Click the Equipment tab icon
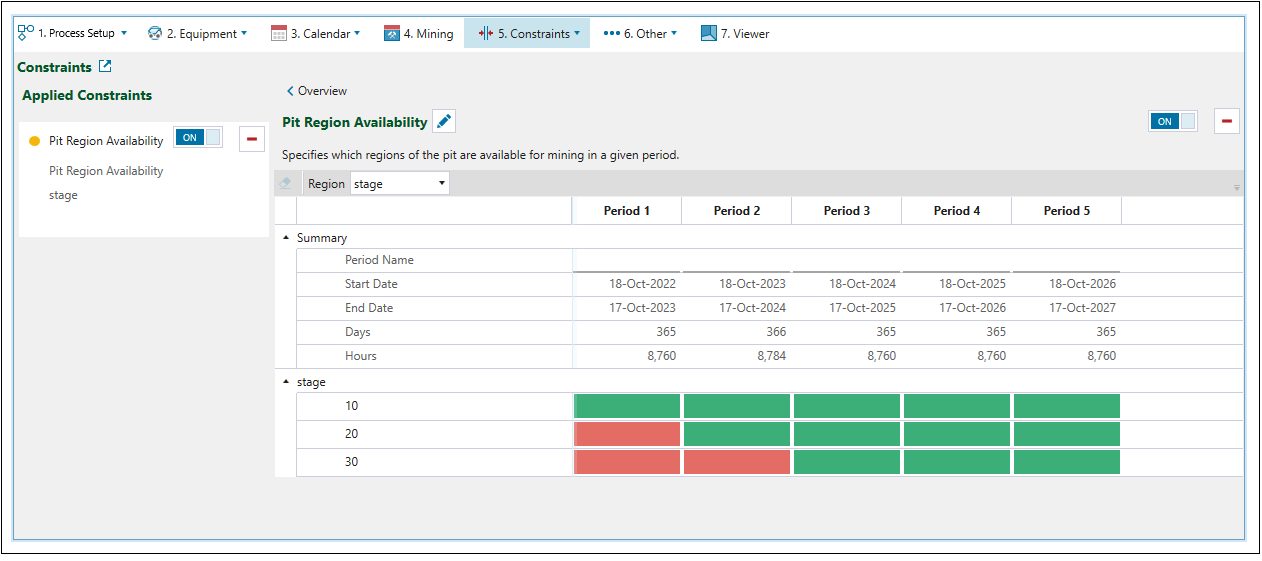Viewport: 1262px width, 561px height. (155, 33)
